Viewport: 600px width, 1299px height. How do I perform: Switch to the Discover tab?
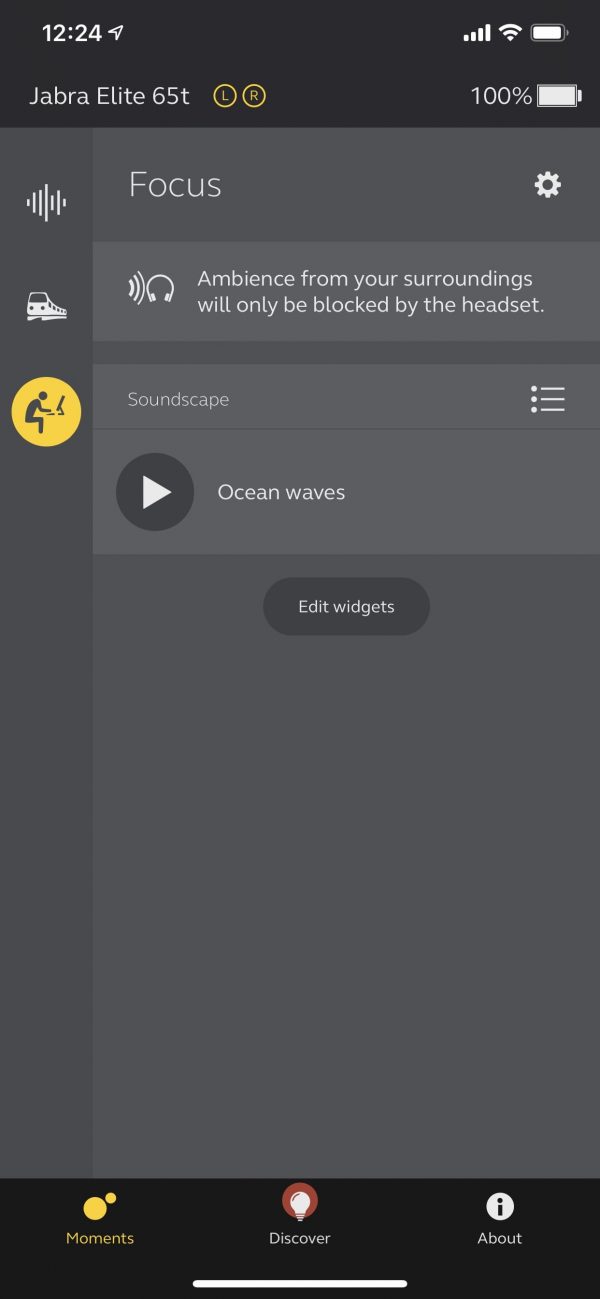(299, 1215)
